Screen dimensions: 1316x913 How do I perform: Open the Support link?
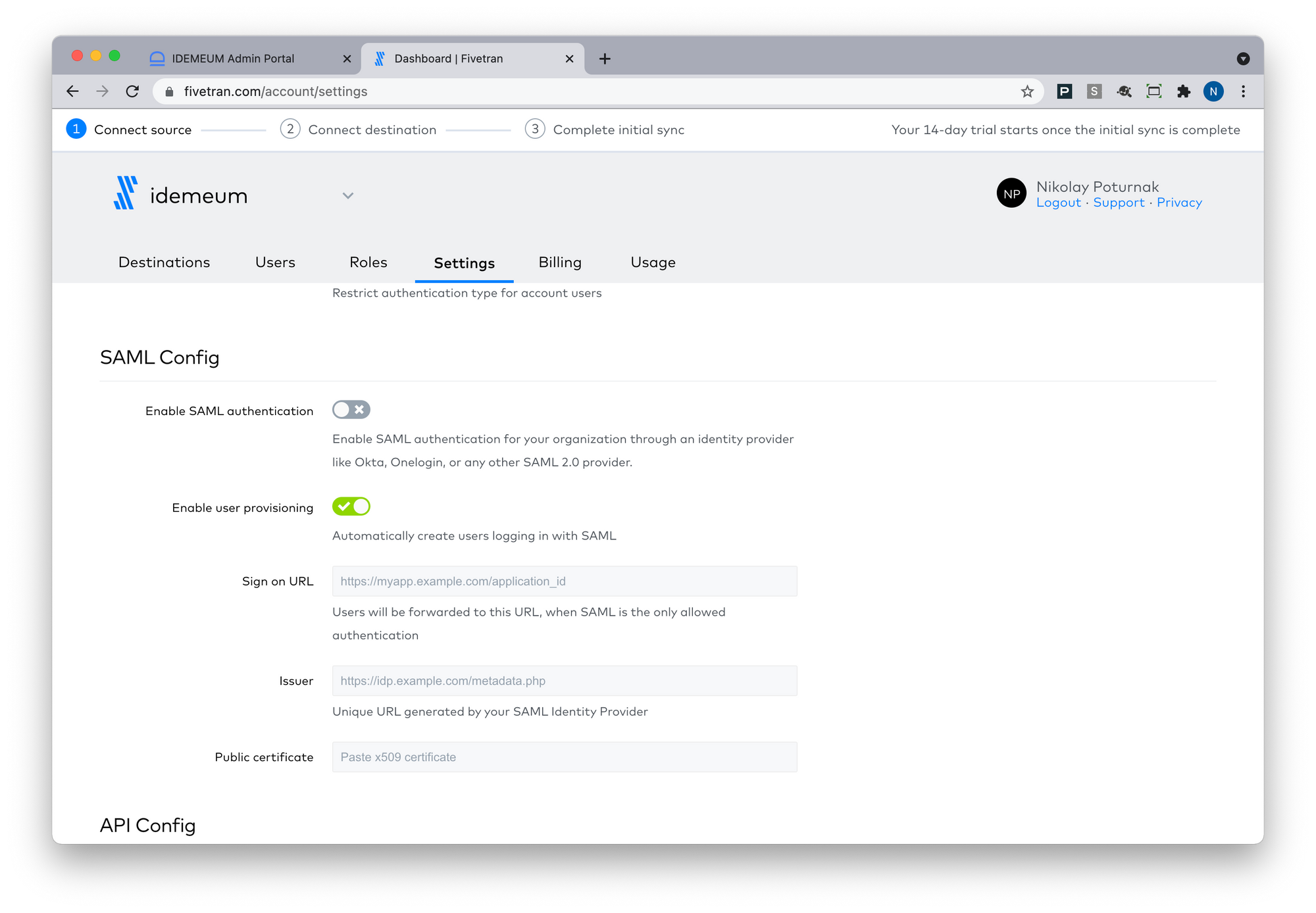[x=1119, y=203]
